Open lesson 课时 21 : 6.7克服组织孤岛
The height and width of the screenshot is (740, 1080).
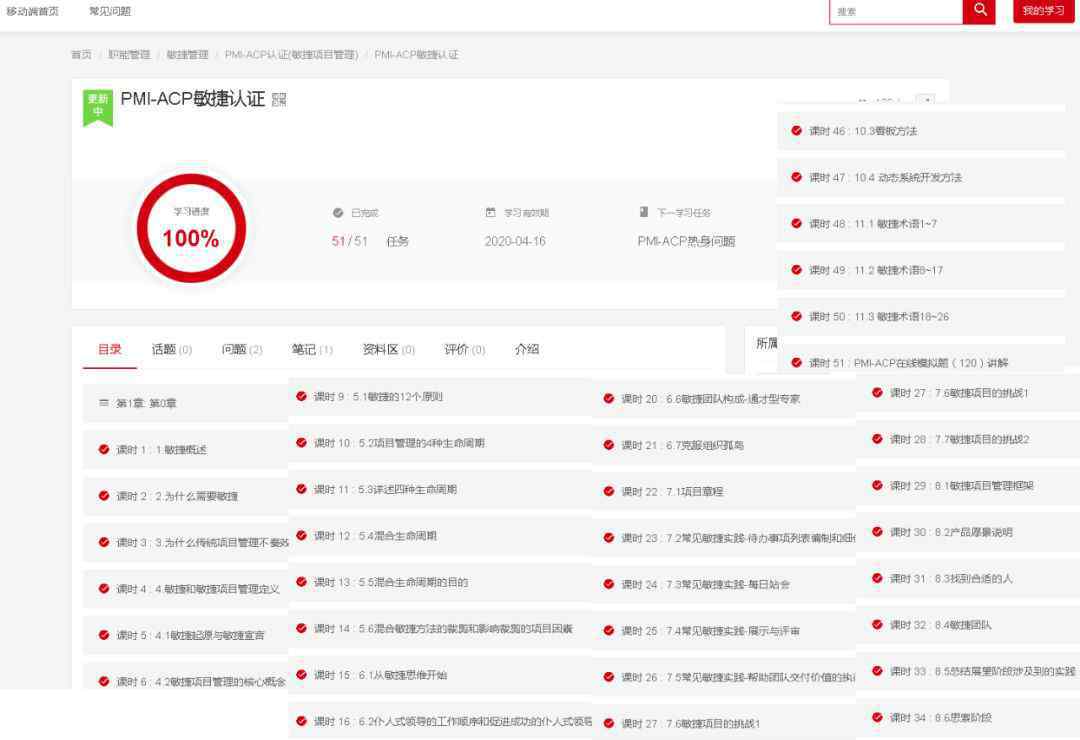pyautogui.click(x=724, y=445)
